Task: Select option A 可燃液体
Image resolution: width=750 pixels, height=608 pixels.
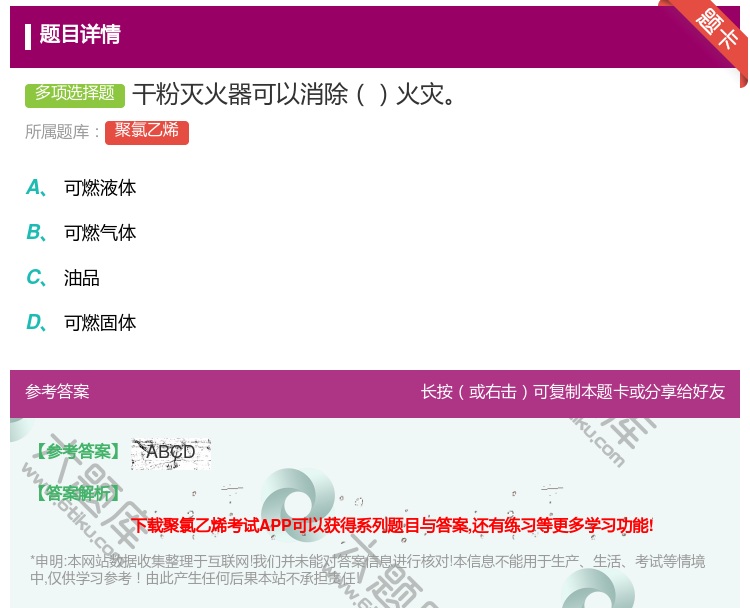Action: point(81,188)
